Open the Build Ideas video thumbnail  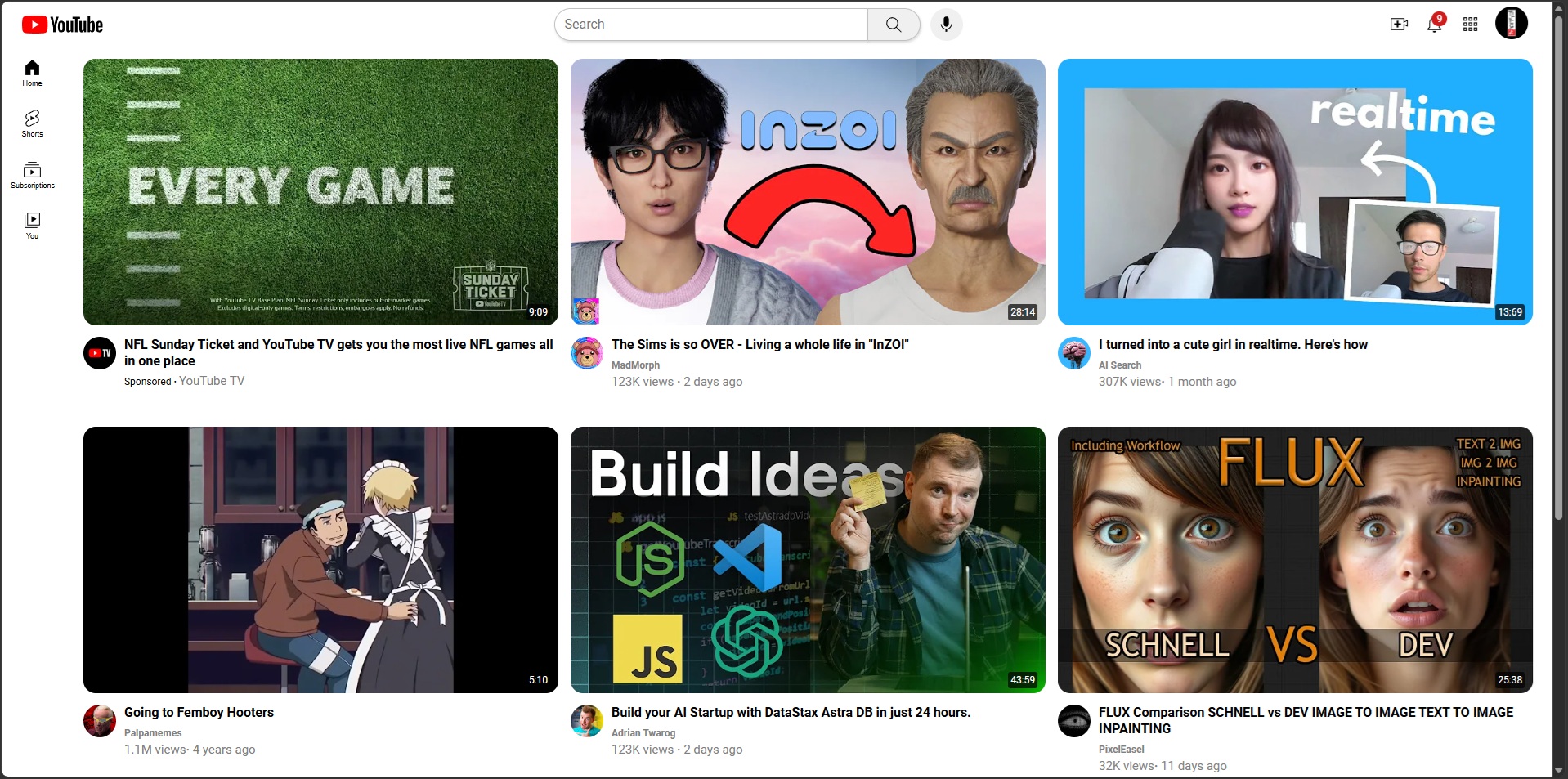click(x=808, y=560)
